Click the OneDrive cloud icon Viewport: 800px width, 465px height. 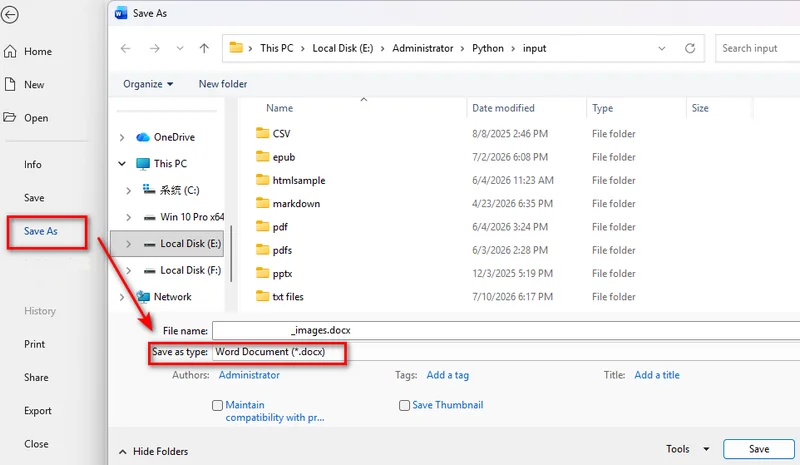[143, 137]
